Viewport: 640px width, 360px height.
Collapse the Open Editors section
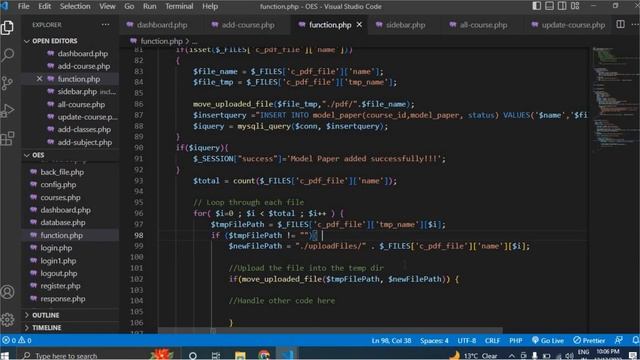54,41
